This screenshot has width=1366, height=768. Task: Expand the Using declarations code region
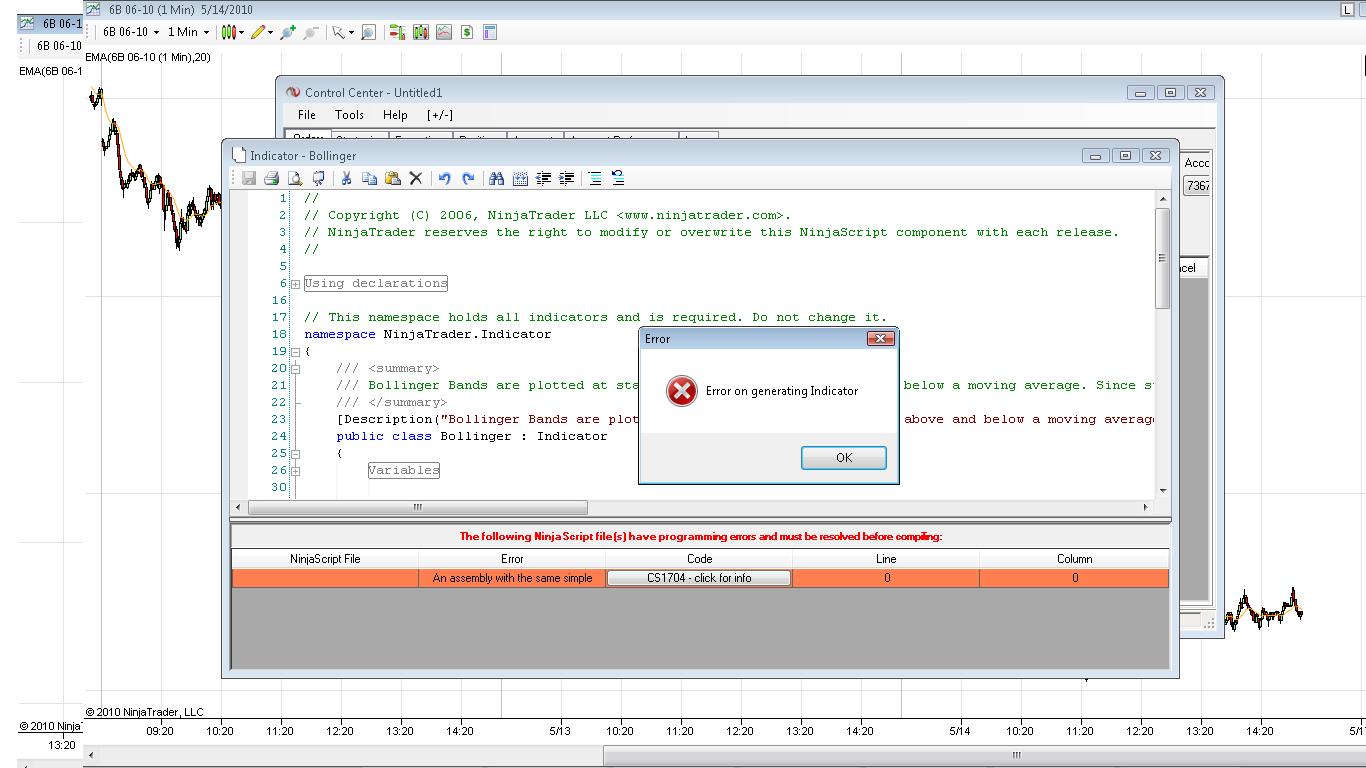coord(295,284)
